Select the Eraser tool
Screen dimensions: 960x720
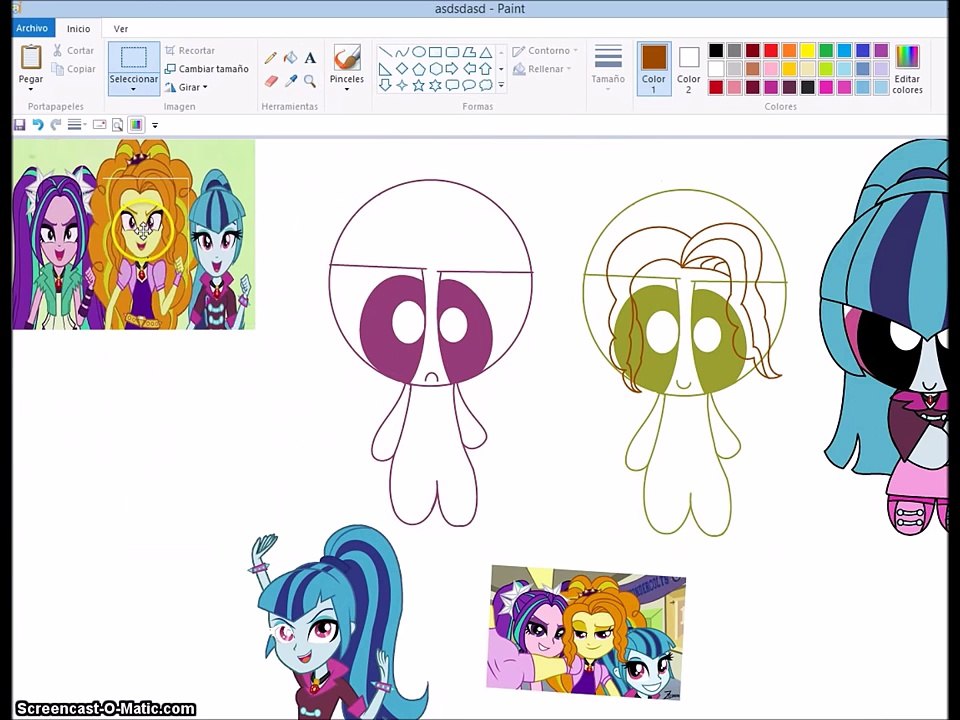(270, 81)
